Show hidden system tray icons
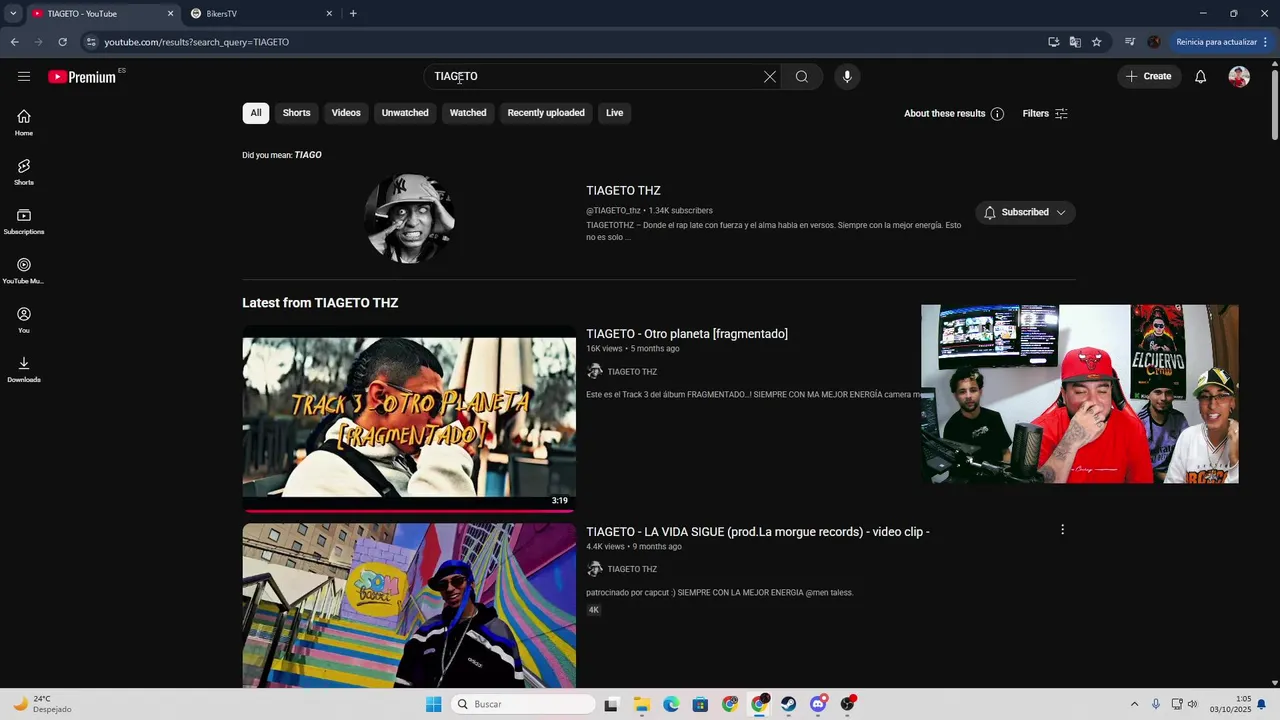Screen dimensions: 1280x720 pos(1134,704)
